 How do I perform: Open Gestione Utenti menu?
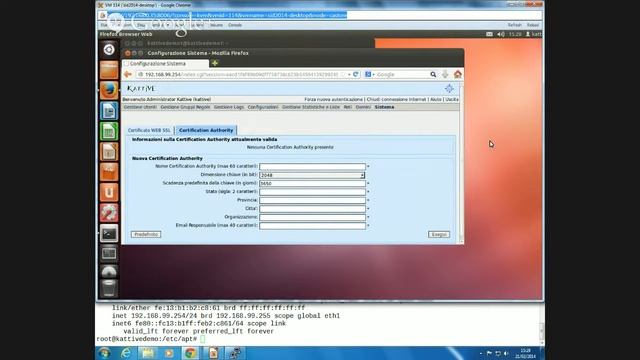tap(140, 107)
